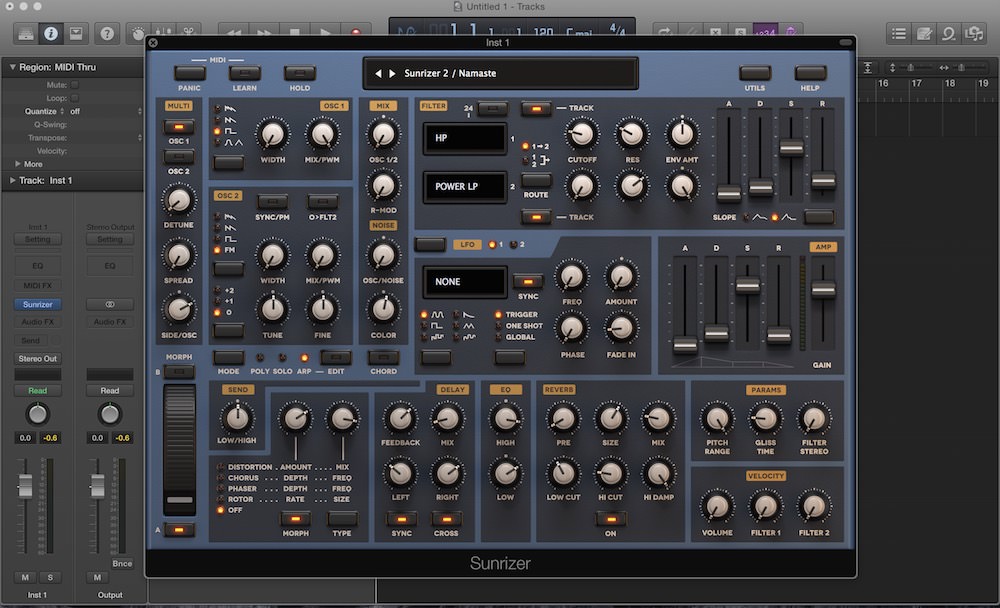Select the parallel filter routing icon
Image resolution: width=1000 pixels, height=608 pixels.
[540, 160]
